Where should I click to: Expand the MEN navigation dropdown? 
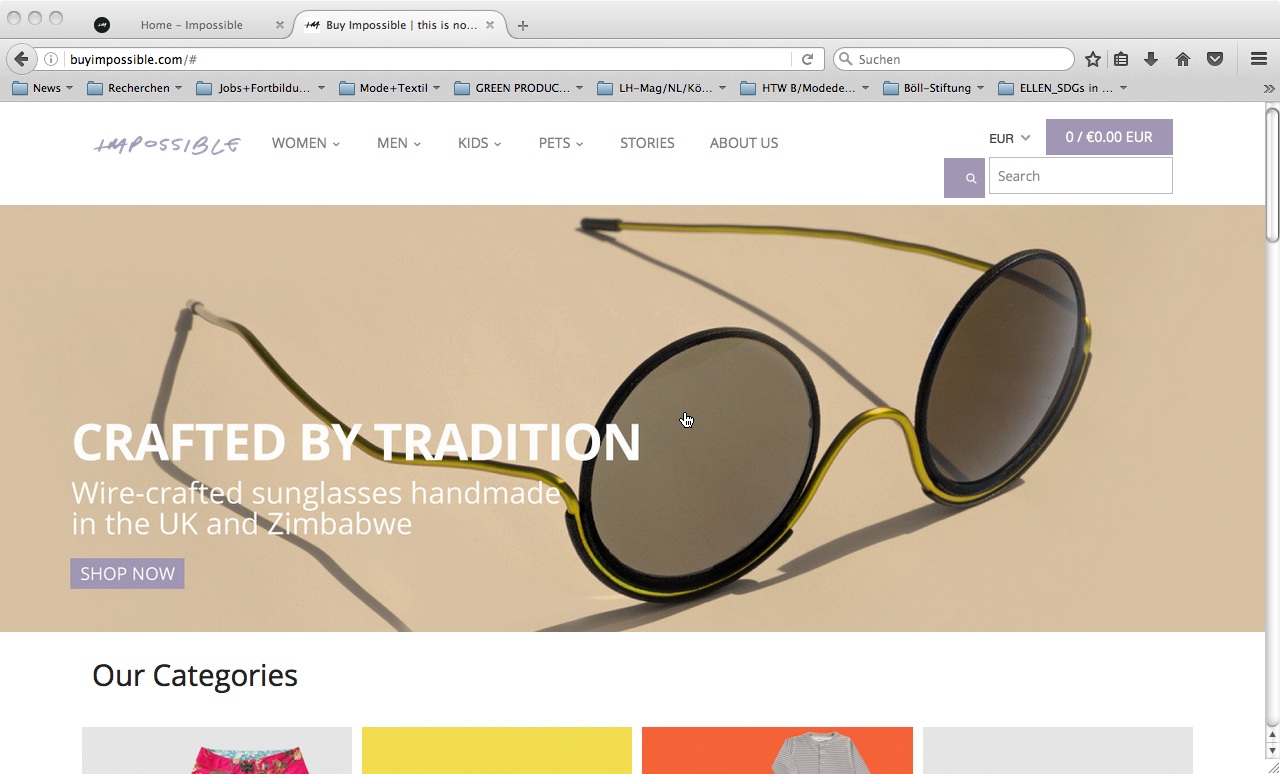pos(399,143)
